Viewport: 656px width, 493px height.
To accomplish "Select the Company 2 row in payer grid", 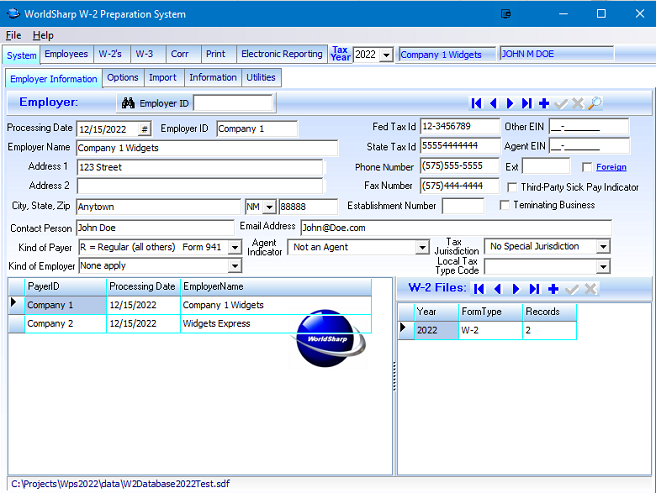I will pos(190,324).
